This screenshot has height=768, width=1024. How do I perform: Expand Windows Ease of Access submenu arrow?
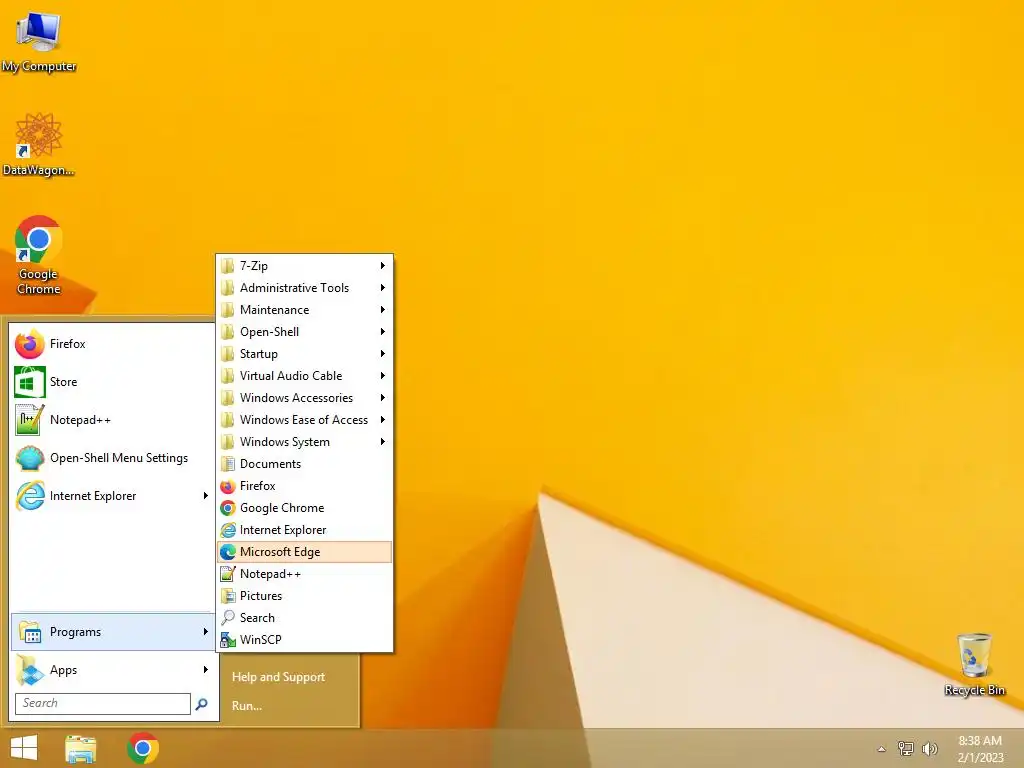383,420
